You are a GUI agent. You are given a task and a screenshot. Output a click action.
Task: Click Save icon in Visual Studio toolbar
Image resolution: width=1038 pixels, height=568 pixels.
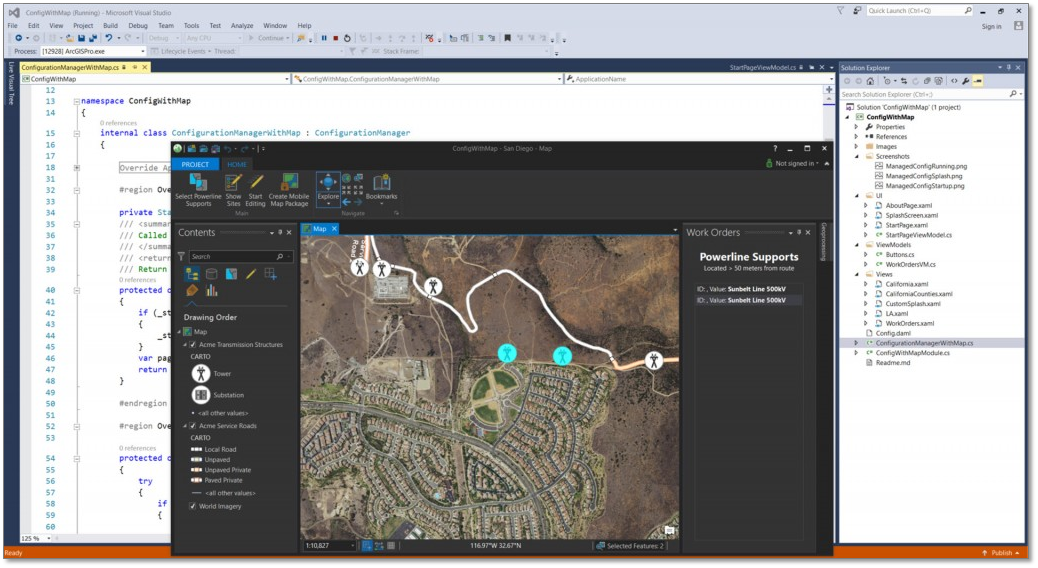click(x=81, y=38)
